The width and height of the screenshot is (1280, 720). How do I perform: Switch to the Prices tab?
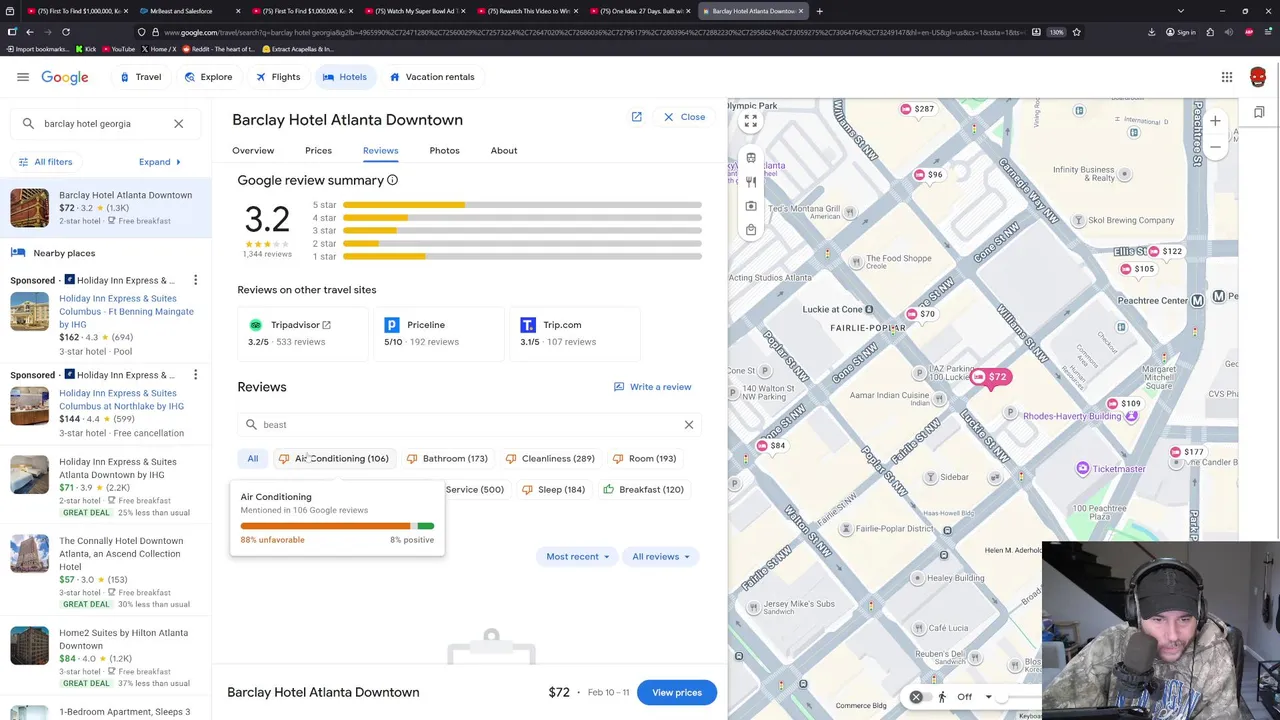click(x=318, y=150)
